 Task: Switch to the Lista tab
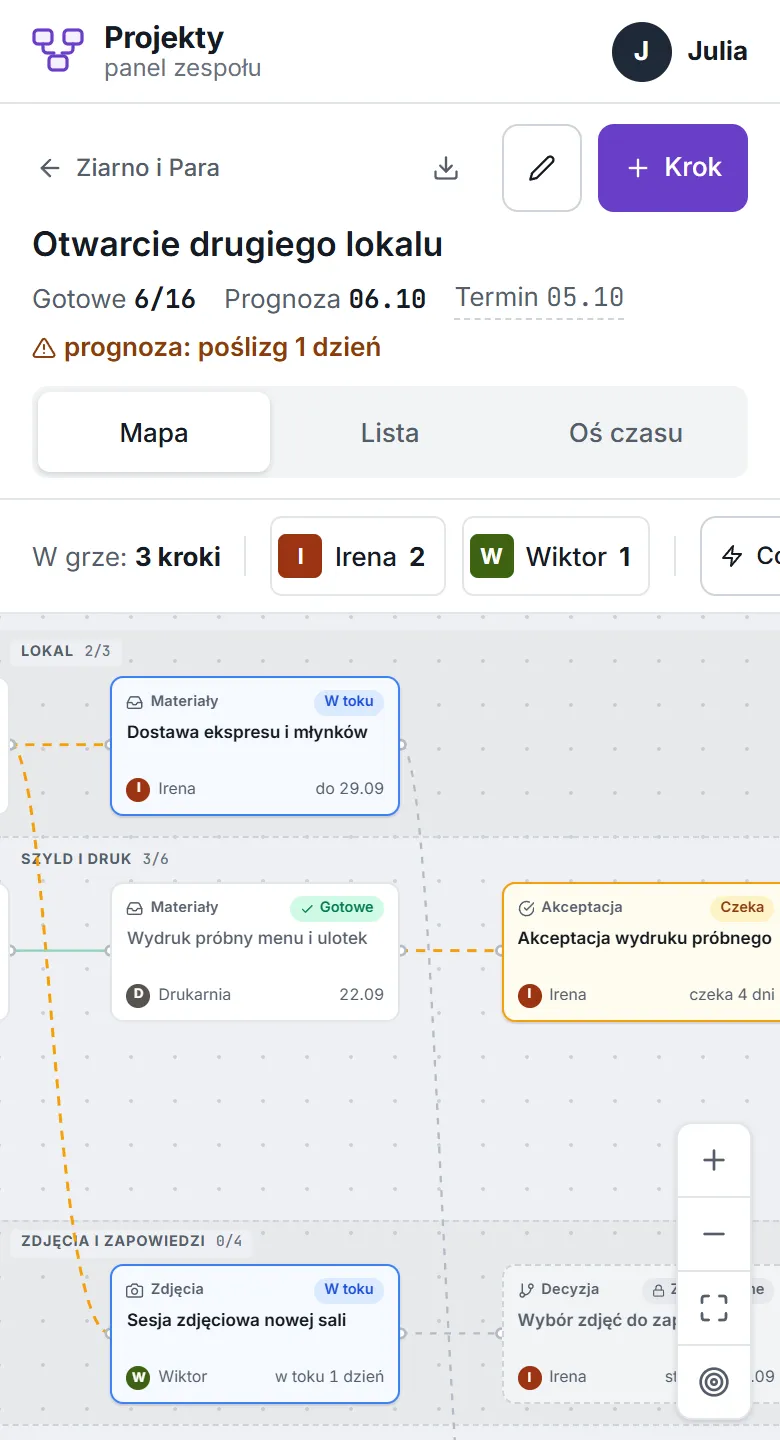click(x=390, y=433)
